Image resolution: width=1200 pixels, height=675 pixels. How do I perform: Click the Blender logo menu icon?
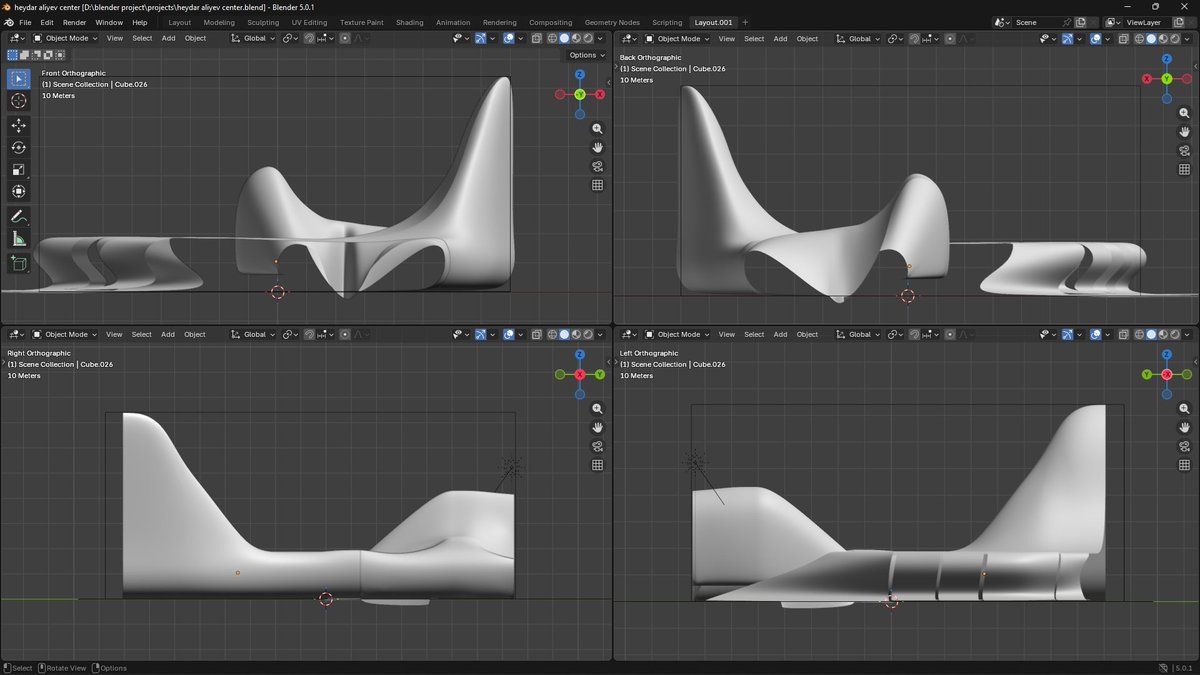pos(9,22)
